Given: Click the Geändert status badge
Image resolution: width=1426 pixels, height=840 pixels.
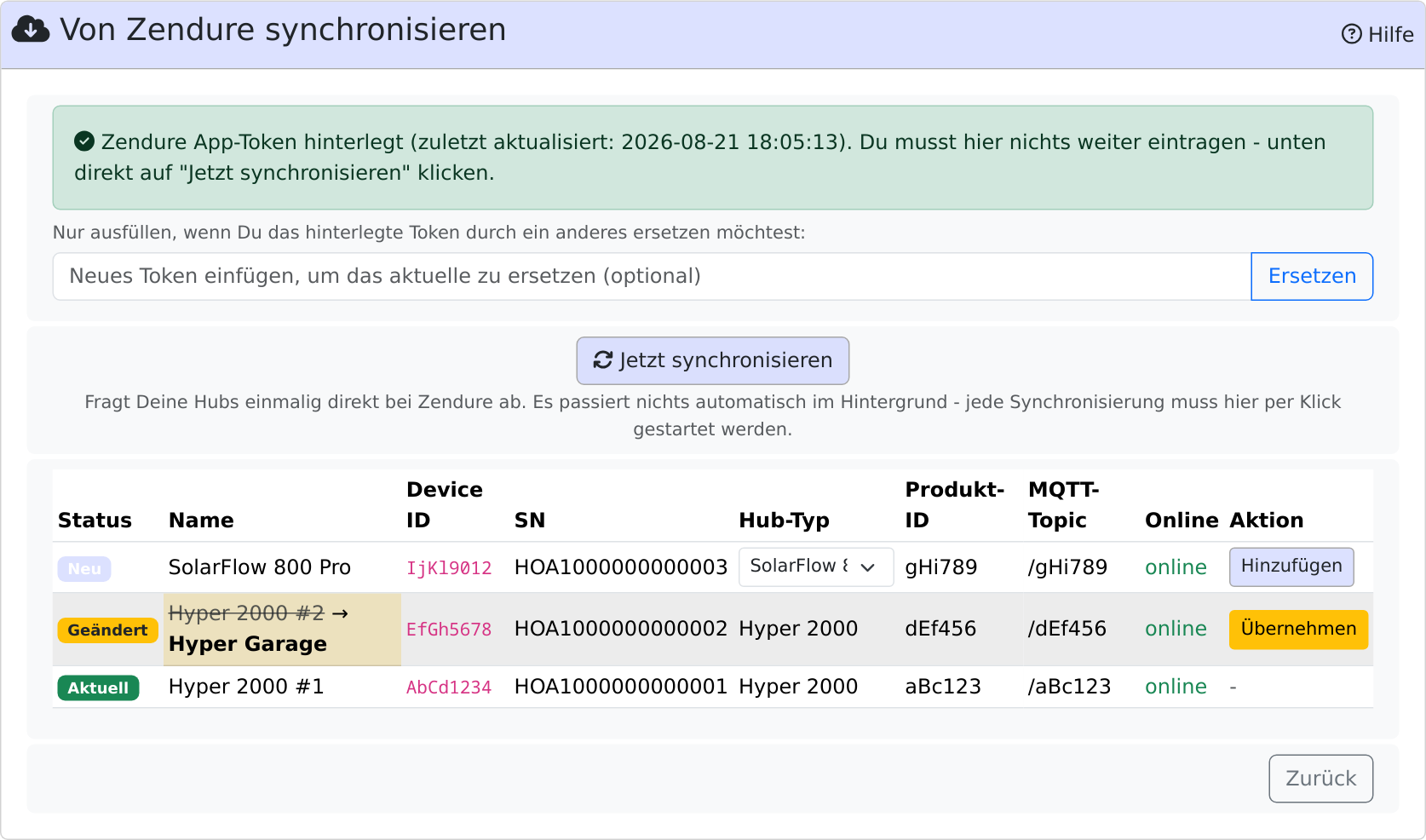Looking at the screenshot, I should coord(107,630).
